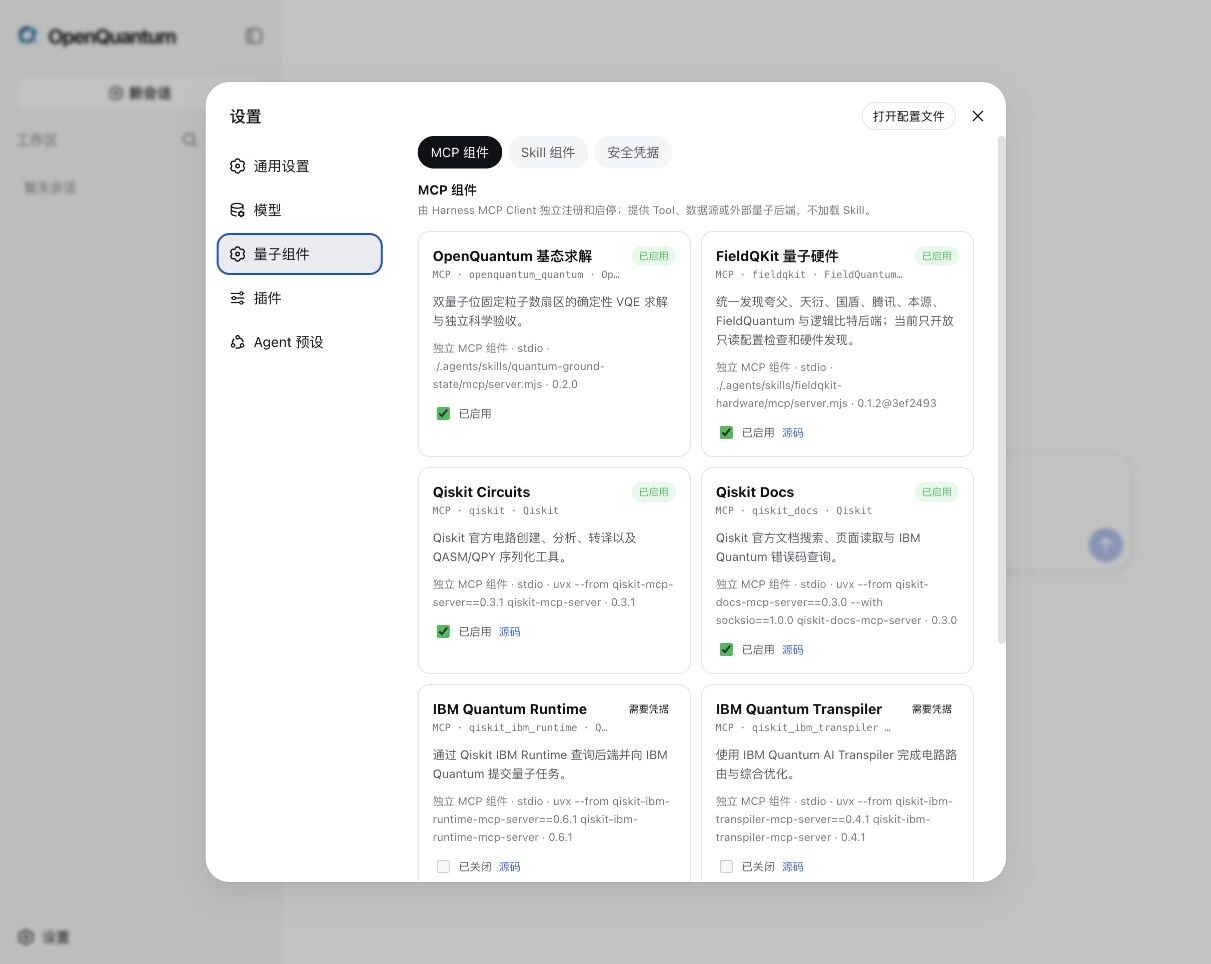The height and width of the screenshot is (964, 1211).
Task: Open 源码 link for IBM Quantum Transpiler
Action: click(792, 866)
